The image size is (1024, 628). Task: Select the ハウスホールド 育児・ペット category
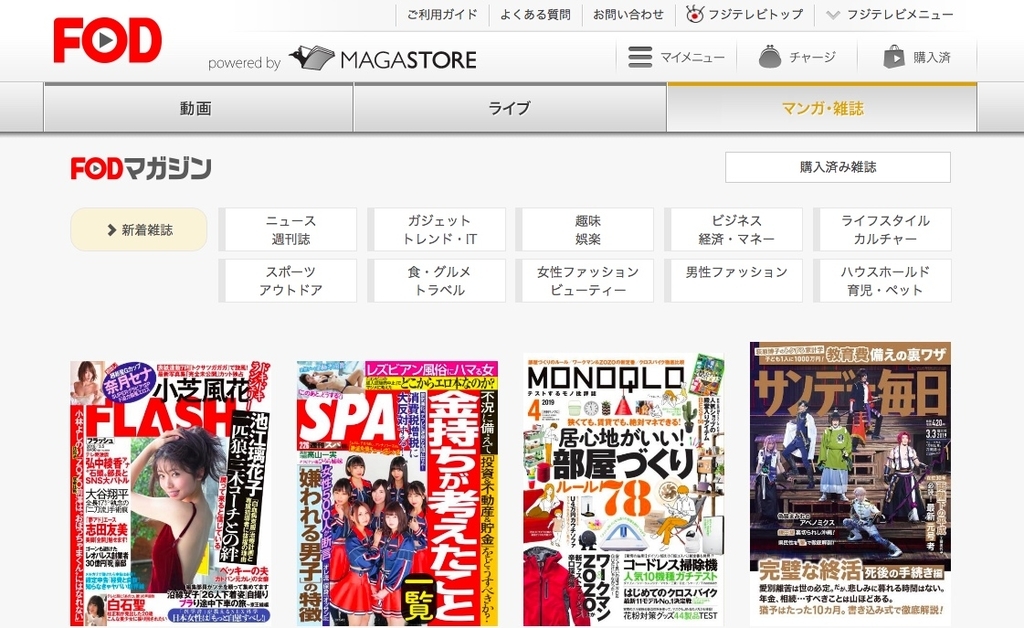click(883, 281)
